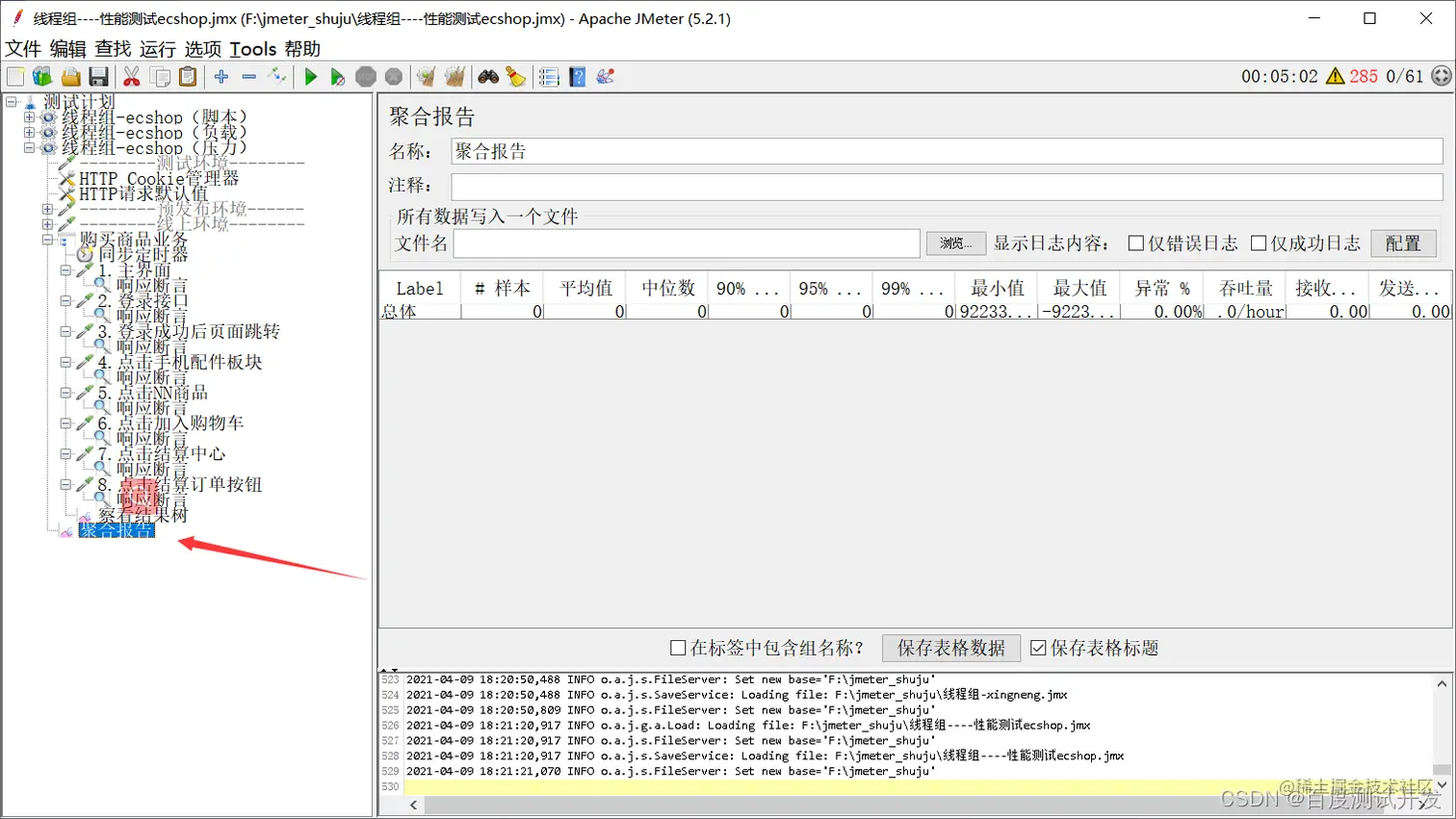Expand 线程组-ecshop（脚本） node
The image size is (1456, 819).
29,117
